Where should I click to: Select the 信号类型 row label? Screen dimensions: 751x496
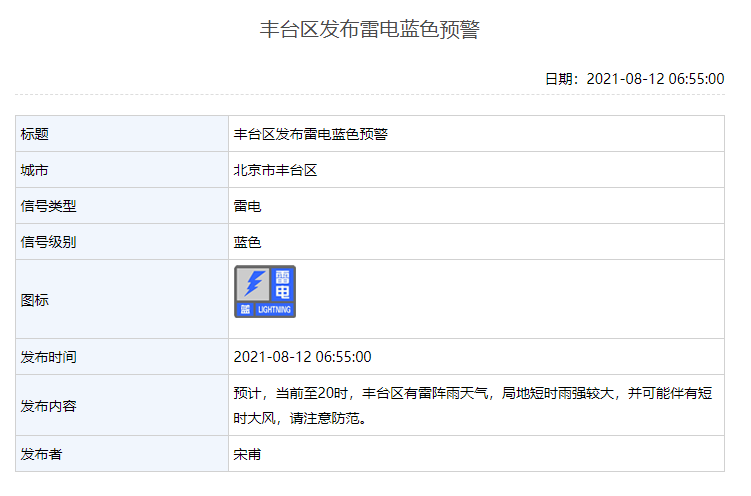(48, 206)
